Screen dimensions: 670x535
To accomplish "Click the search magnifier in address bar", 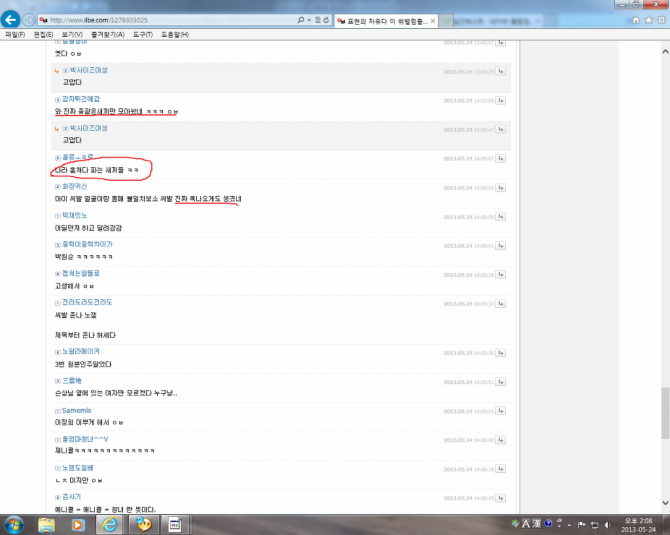I will coord(301,20).
